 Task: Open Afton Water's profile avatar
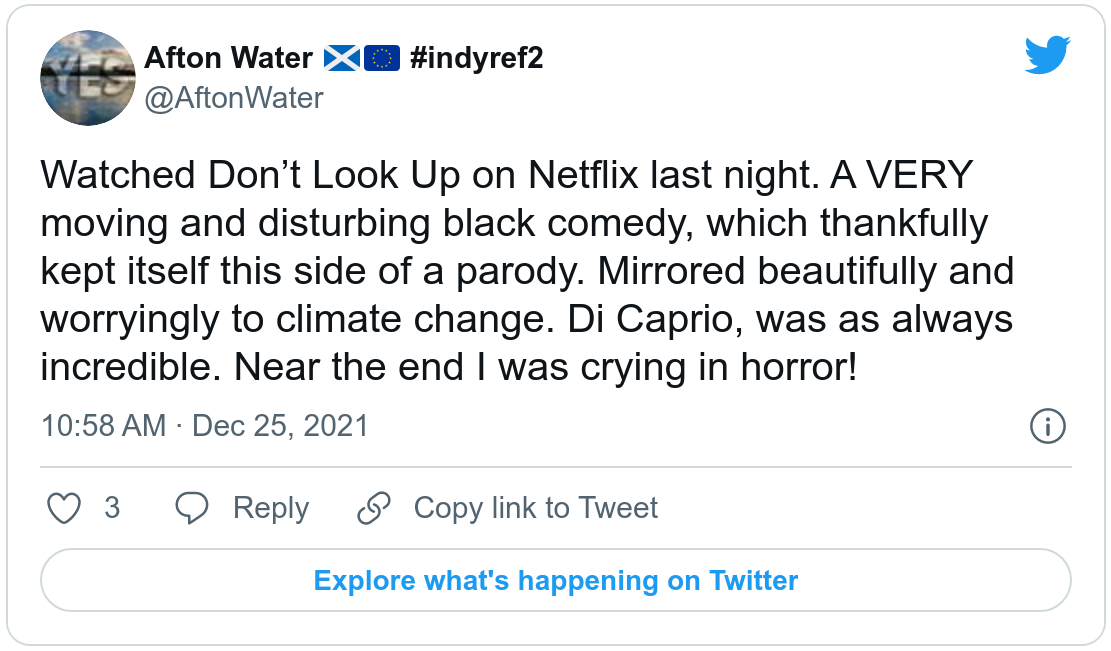click(x=87, y=77)
